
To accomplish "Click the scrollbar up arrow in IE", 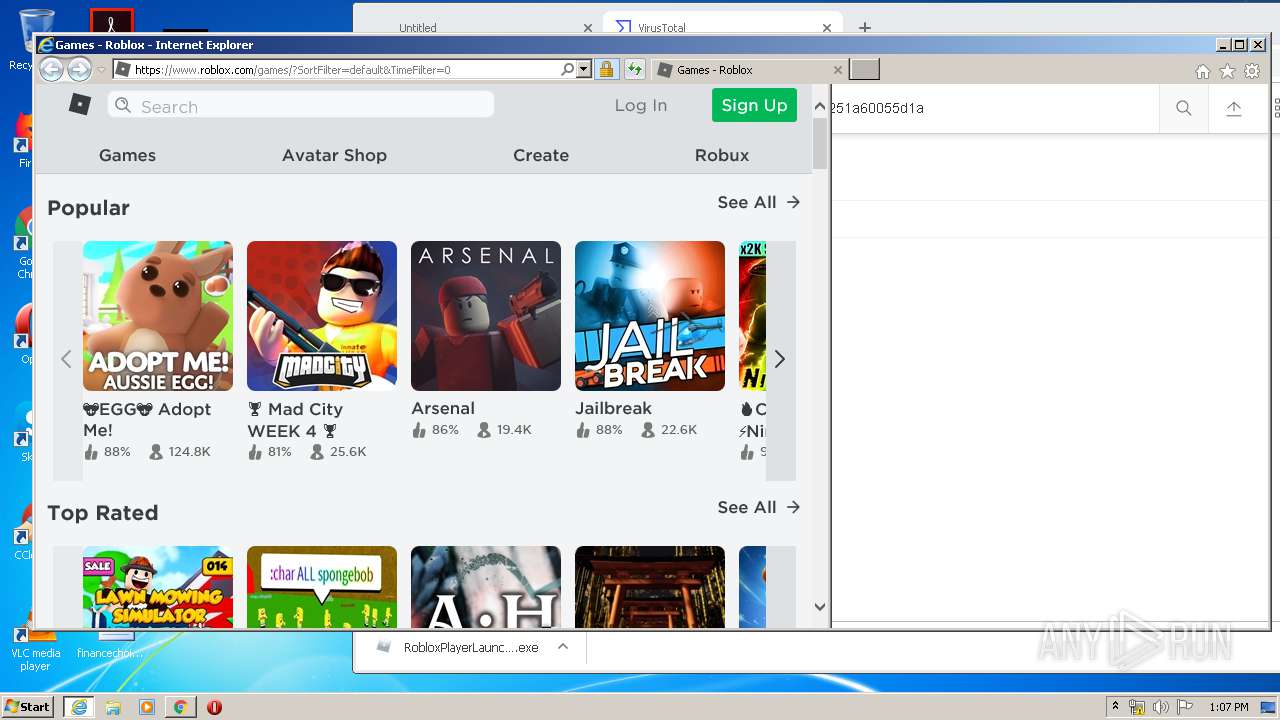I will pos(820,105).
